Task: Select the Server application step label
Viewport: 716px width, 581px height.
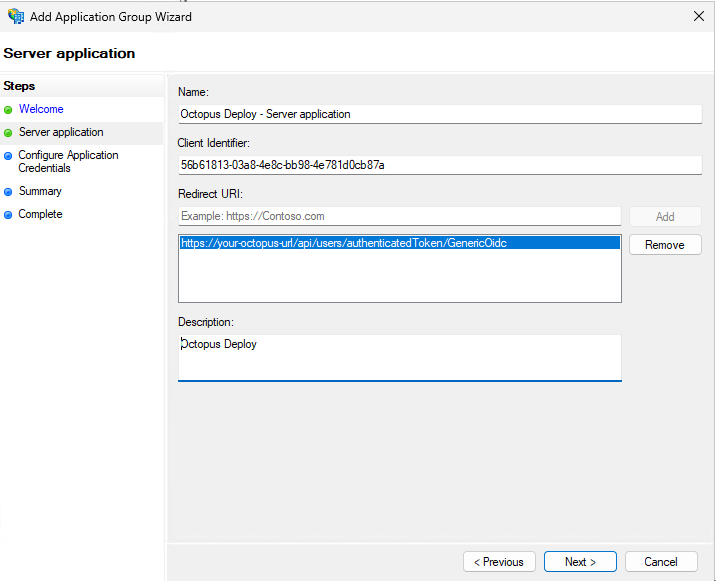Action: click(x=61, y=133)
